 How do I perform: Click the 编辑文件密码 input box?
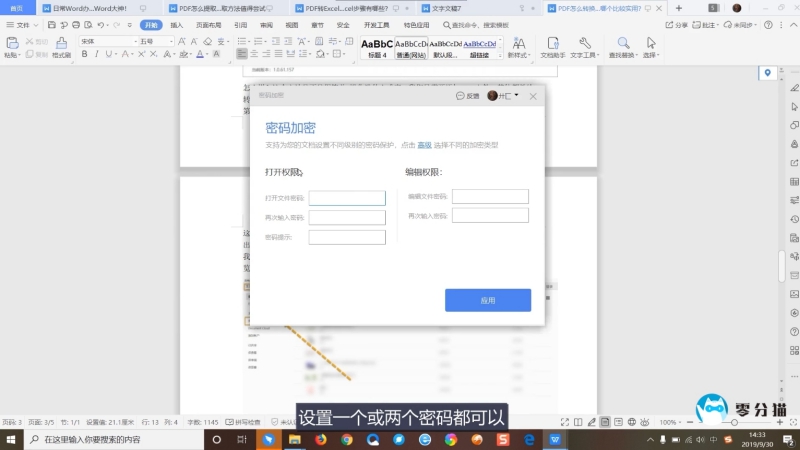(490, 196)
